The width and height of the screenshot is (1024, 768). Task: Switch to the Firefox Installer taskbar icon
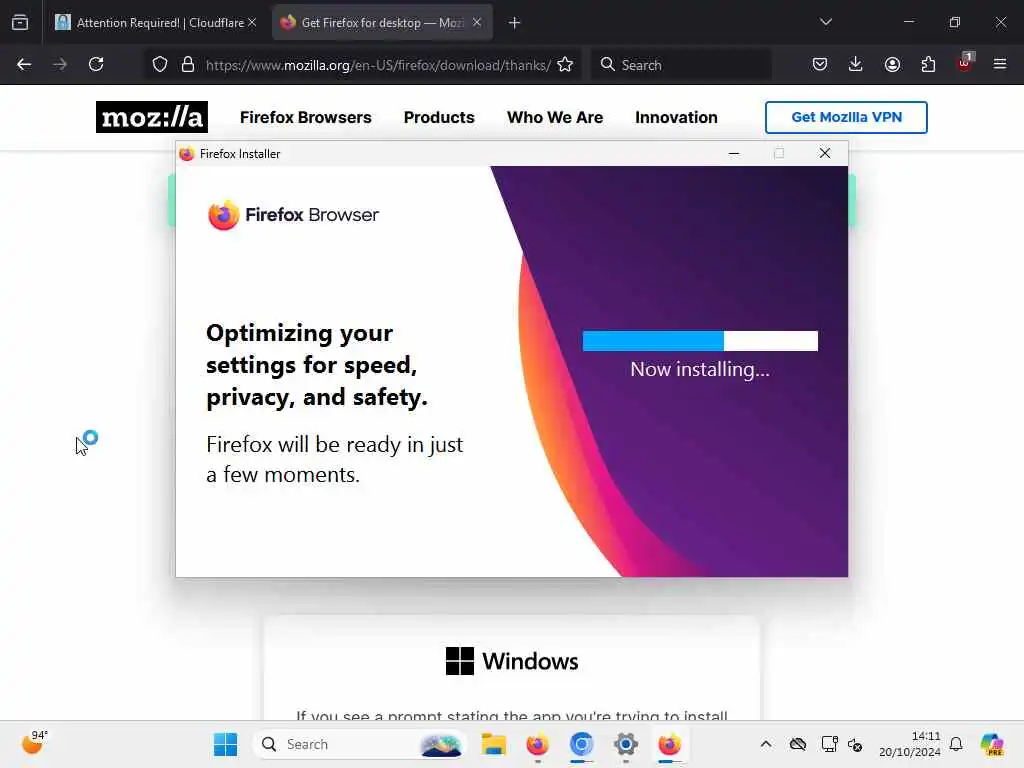click(669, 744)
